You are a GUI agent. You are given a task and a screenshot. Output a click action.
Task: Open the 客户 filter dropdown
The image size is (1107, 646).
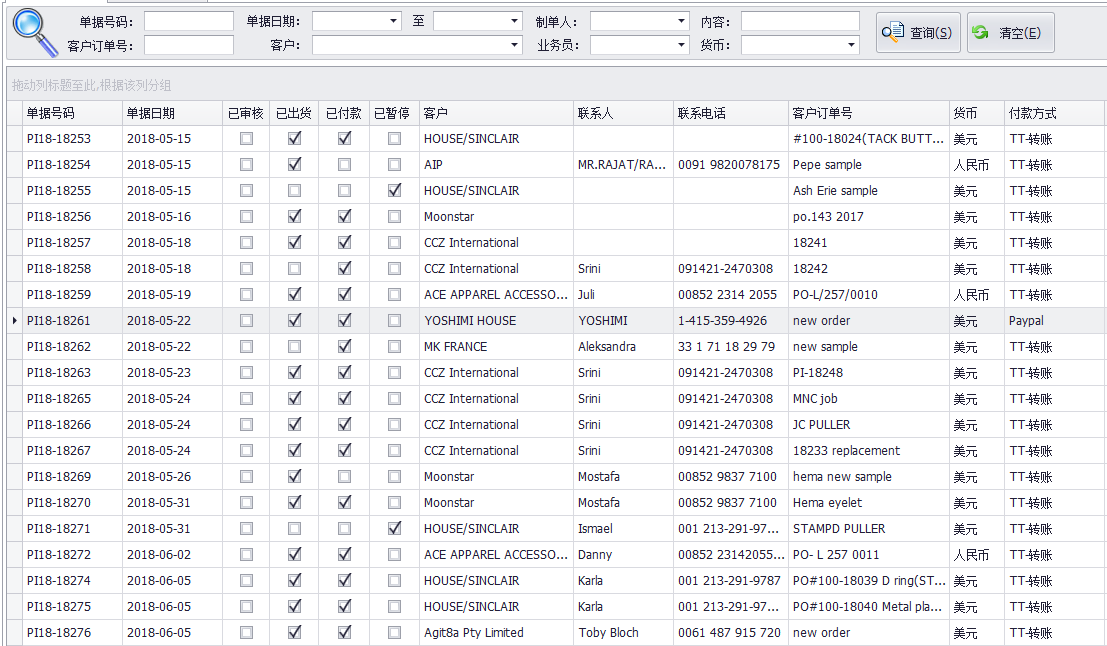[x=515, y=45]
